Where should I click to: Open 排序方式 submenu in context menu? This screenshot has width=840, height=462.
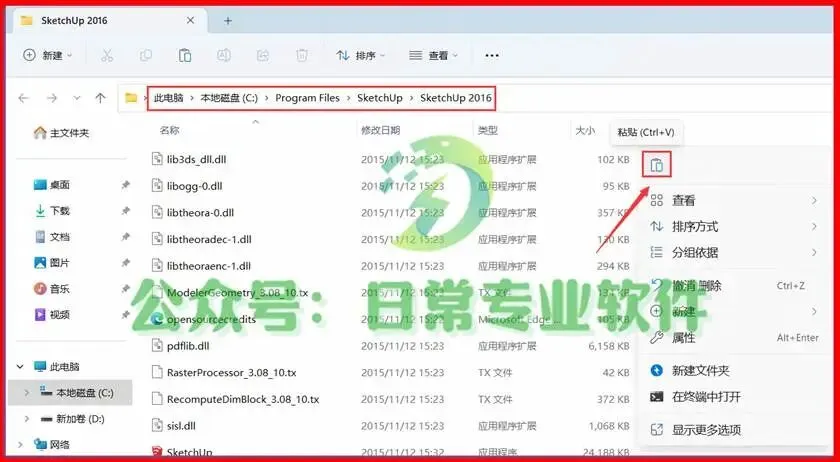[x=733, y=227]
